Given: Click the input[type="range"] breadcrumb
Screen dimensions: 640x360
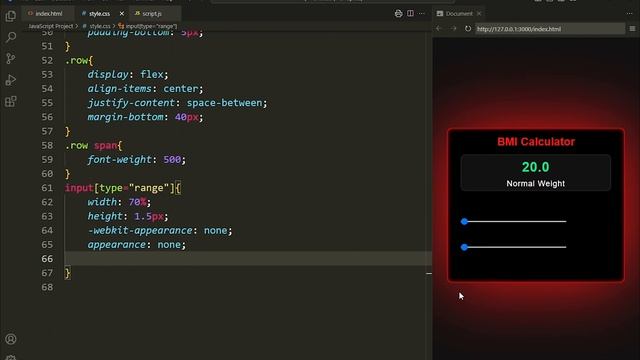Looking at the screenshot, I should 151,26.
